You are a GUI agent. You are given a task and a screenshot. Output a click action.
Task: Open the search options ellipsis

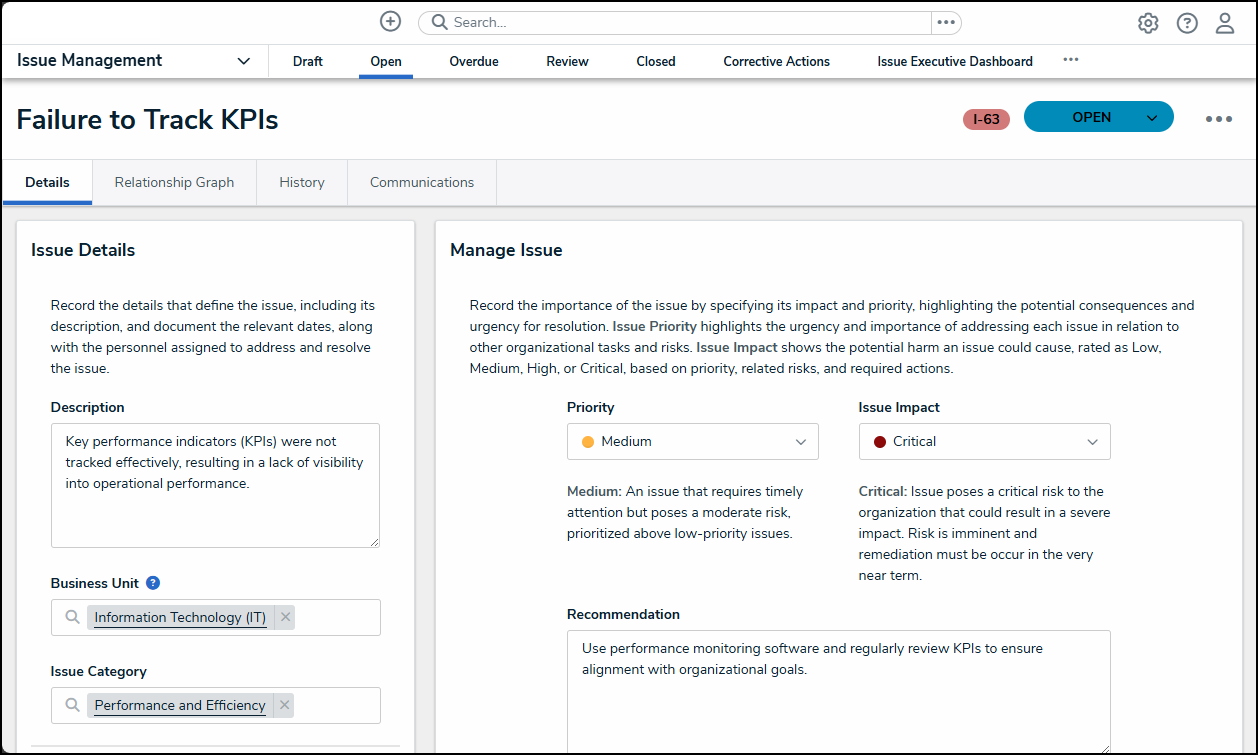click(x=946, y=22)
